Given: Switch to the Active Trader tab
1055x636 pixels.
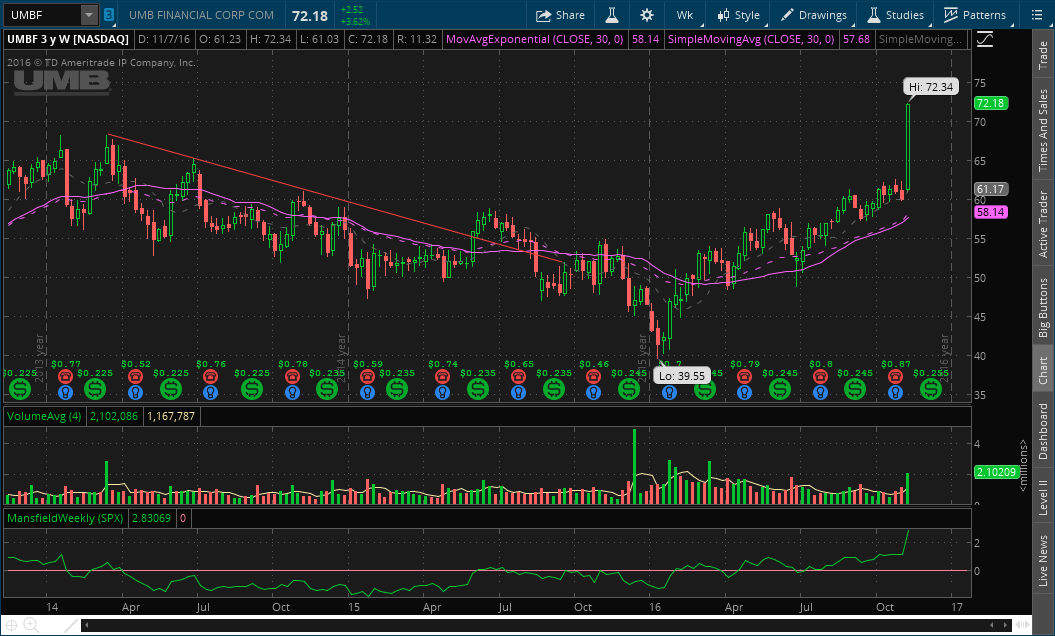Looking at the screenshot, I should [1043, 225].
